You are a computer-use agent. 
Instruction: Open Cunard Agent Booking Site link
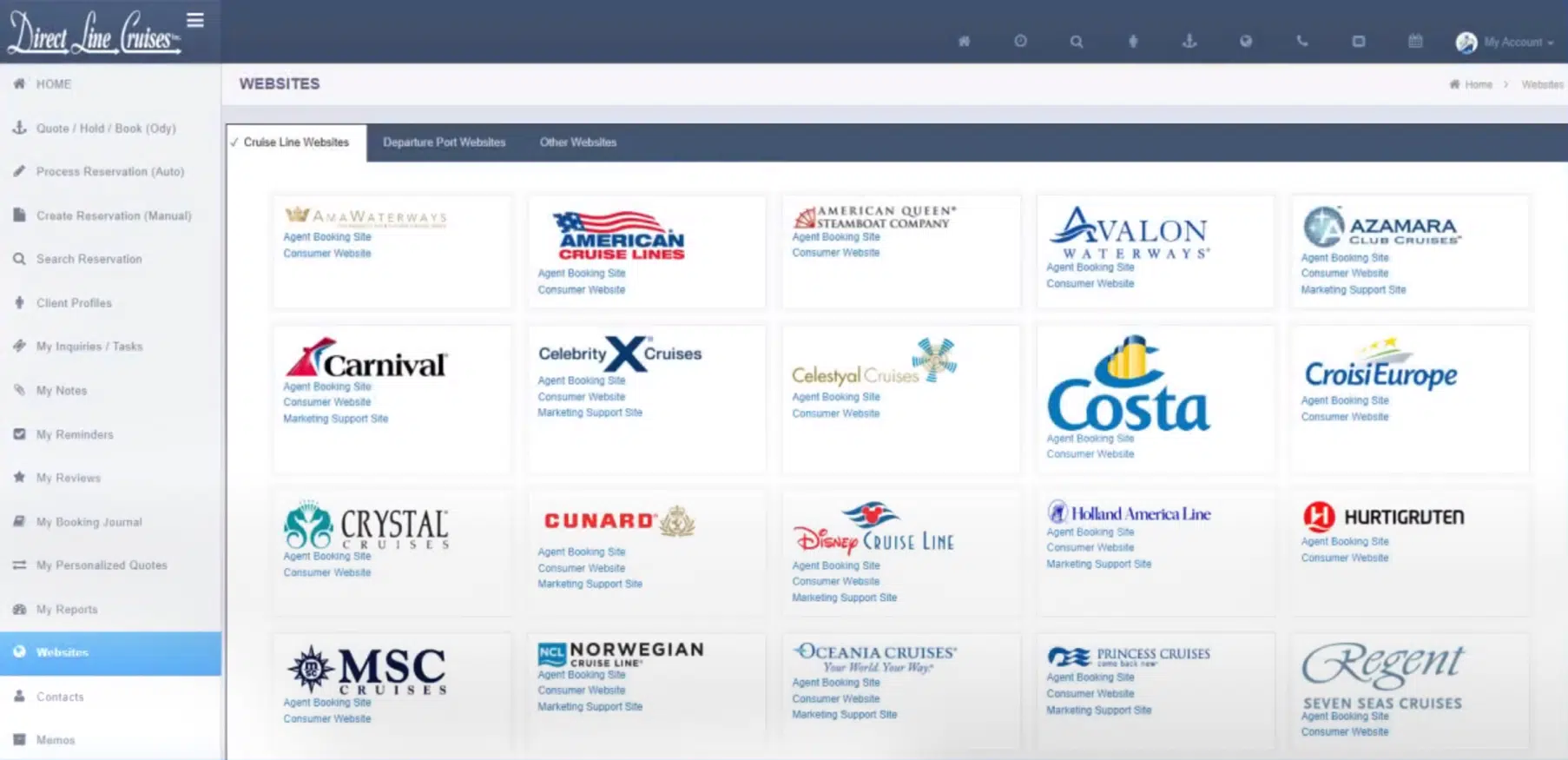(x=581, y=552)
